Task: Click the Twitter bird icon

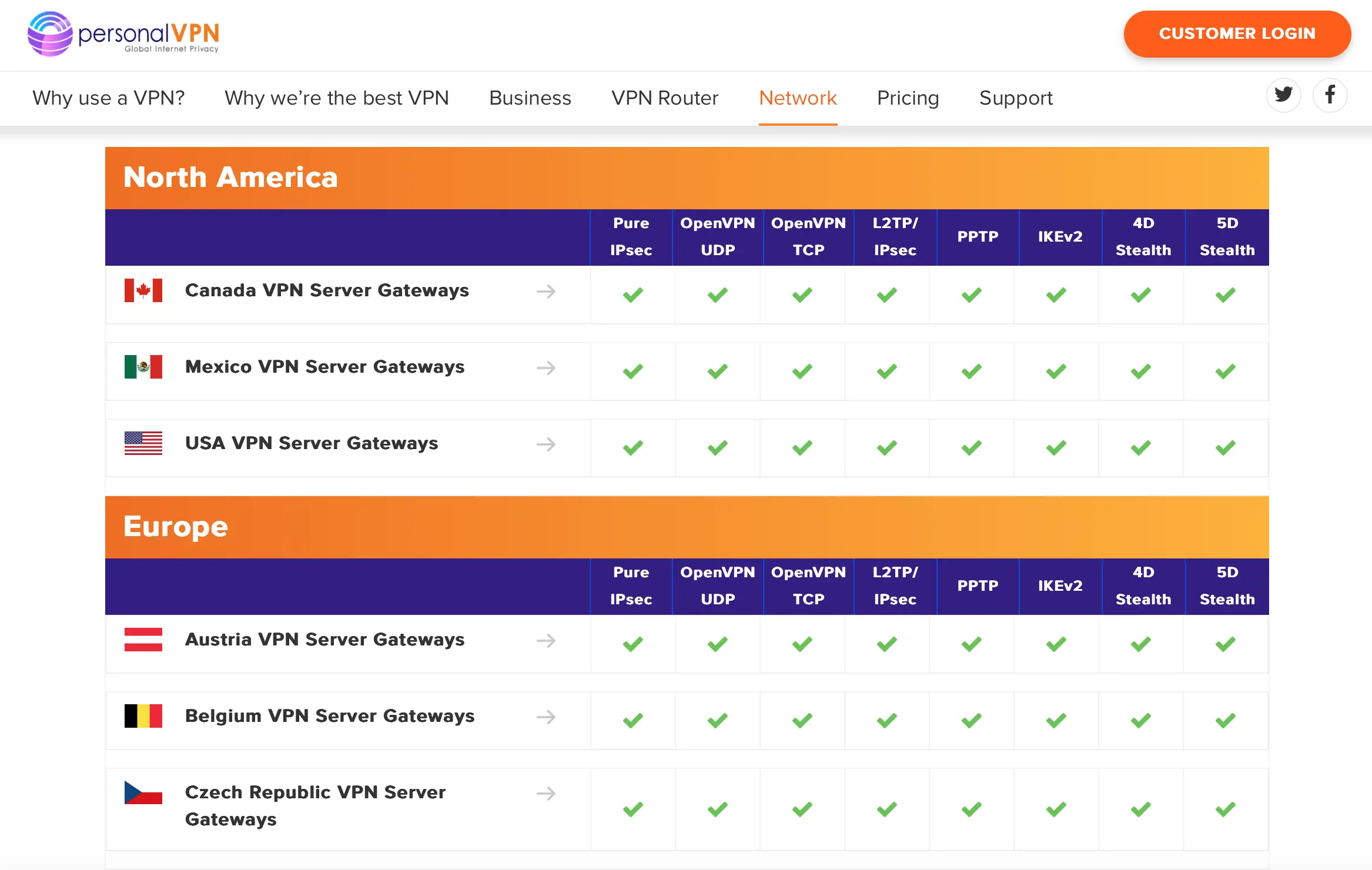Action: point(1284,96)
